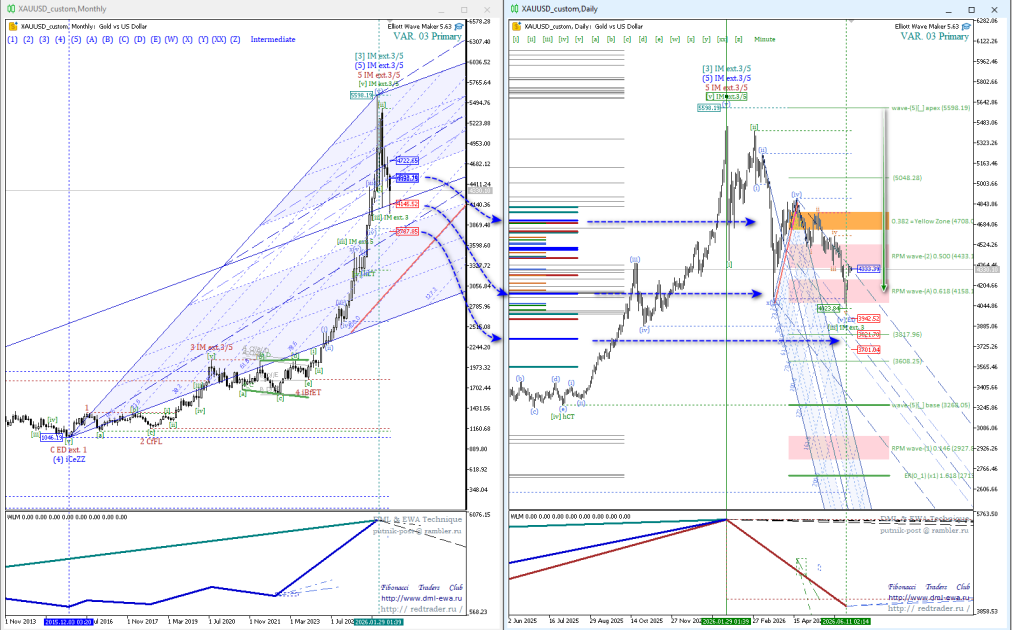Select the orange Yellow Zone rectangle

pyautogui.click(x=841, y=221)
